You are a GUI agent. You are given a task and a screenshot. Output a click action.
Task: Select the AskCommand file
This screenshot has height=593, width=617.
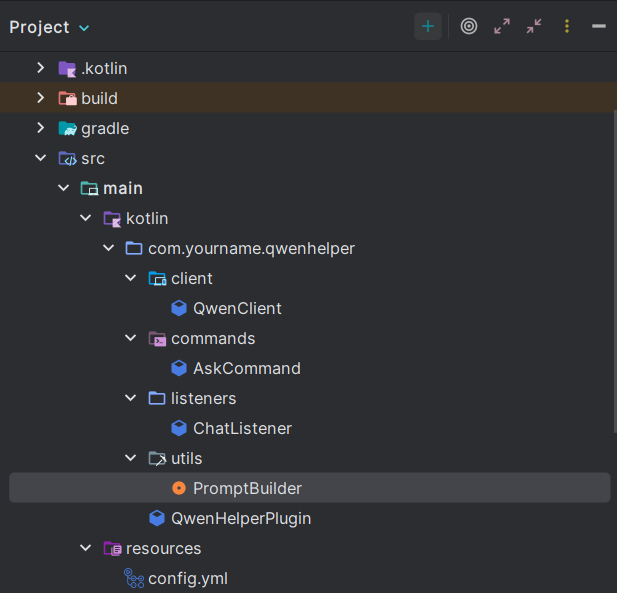point(246,368)
